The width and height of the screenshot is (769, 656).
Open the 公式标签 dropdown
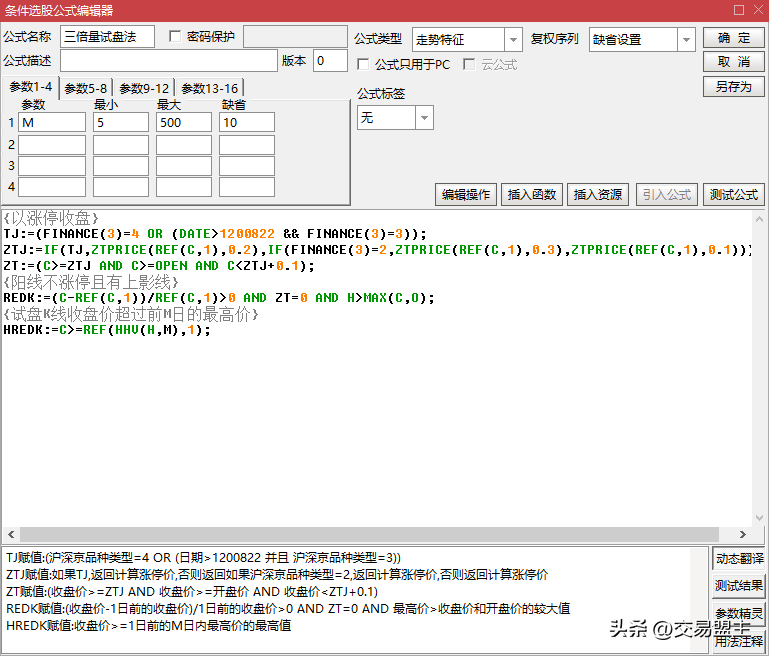tap(424, 118)
